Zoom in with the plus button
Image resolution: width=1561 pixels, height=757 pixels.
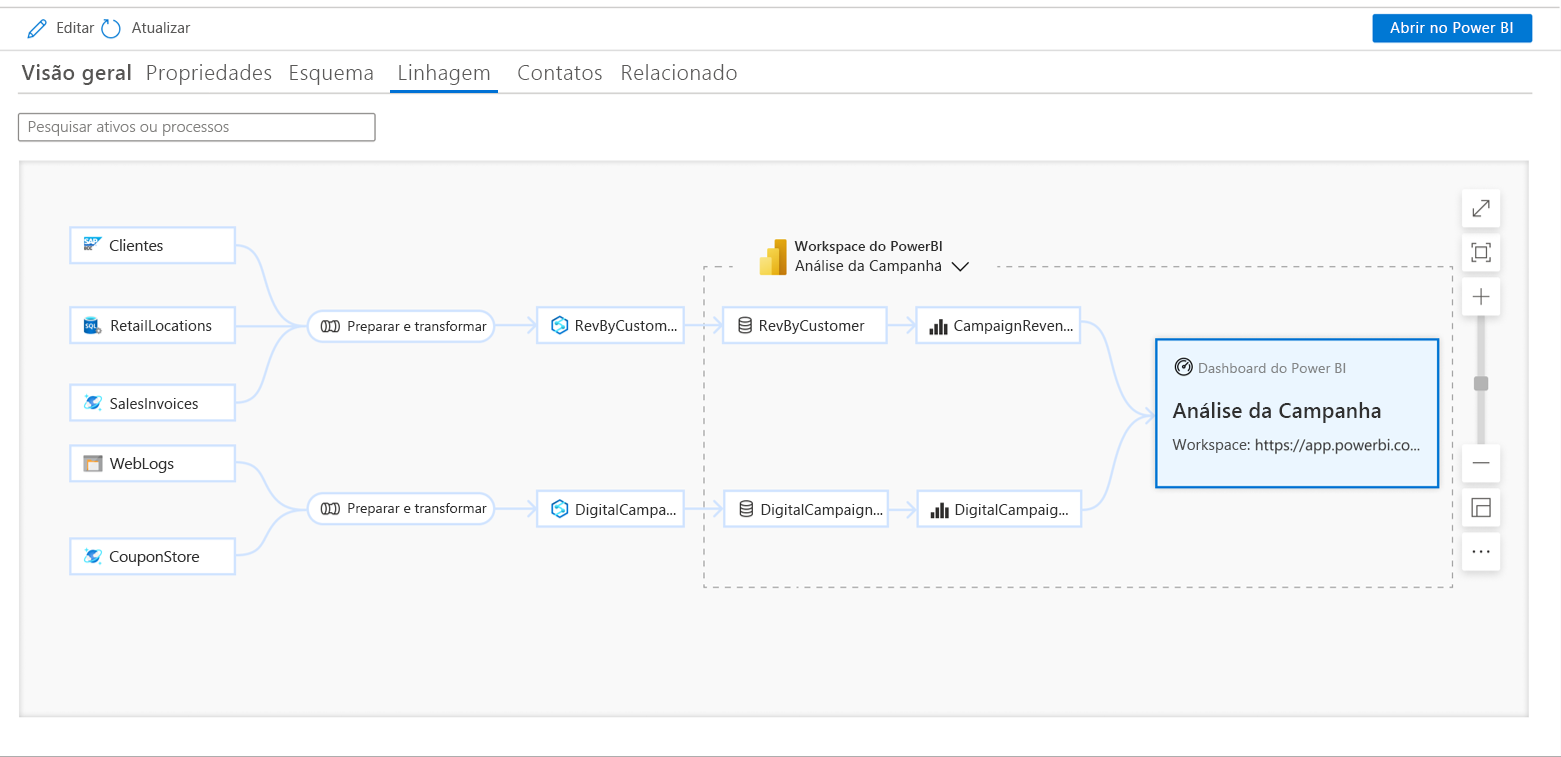[x=1481, y=297]
